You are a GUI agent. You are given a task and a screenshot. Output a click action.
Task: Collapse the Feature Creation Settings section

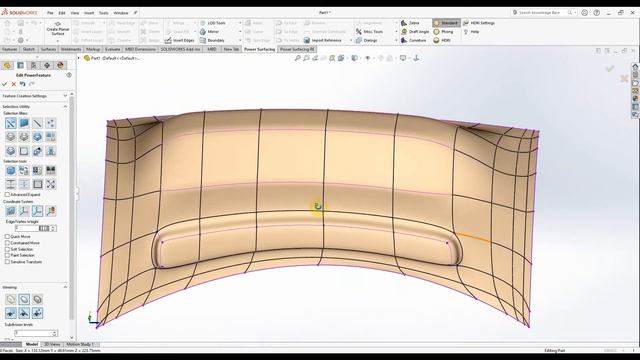65,96
